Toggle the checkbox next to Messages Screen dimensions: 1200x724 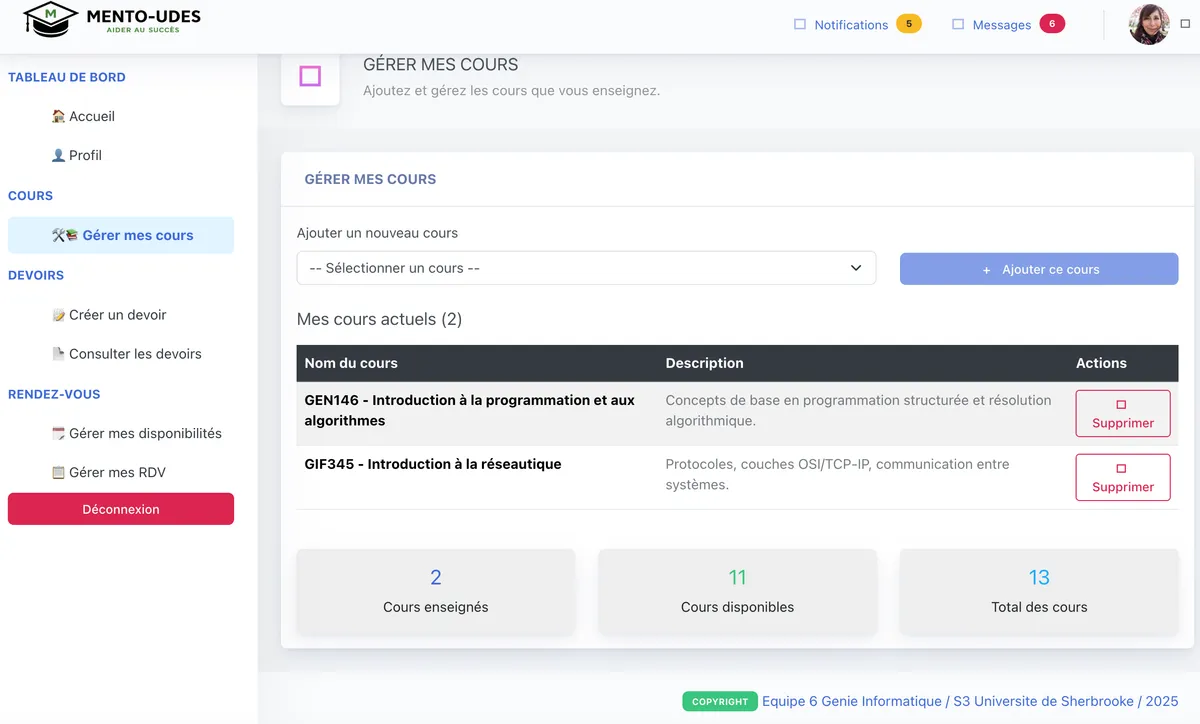click(x=958, y=23)
